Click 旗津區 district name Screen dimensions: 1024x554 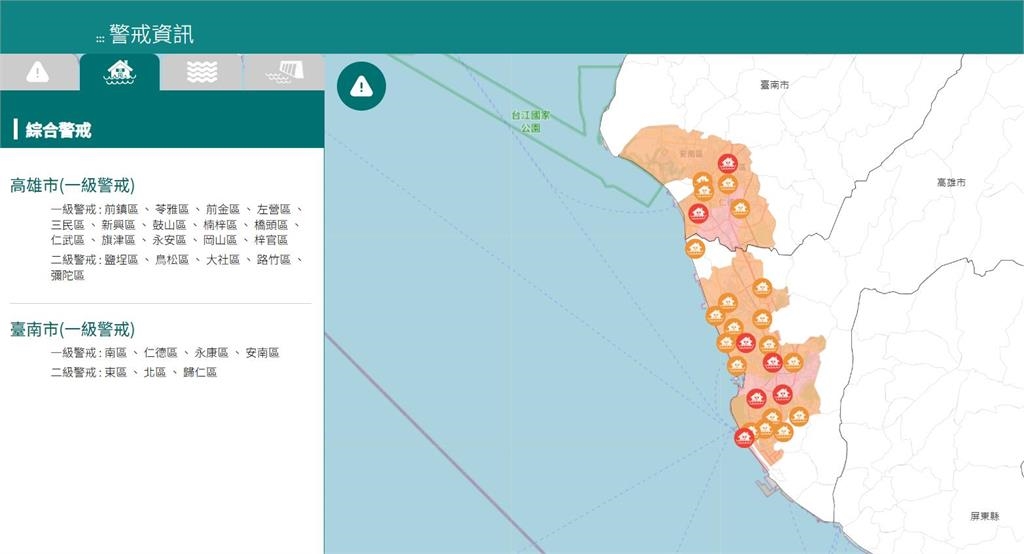[x=118, y=240]
